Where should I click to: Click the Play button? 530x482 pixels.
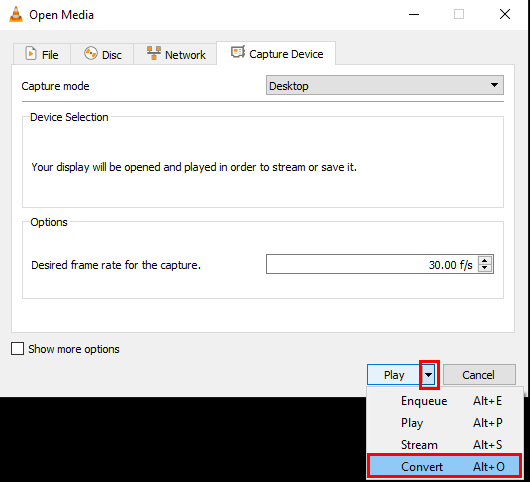pos(394,375)
